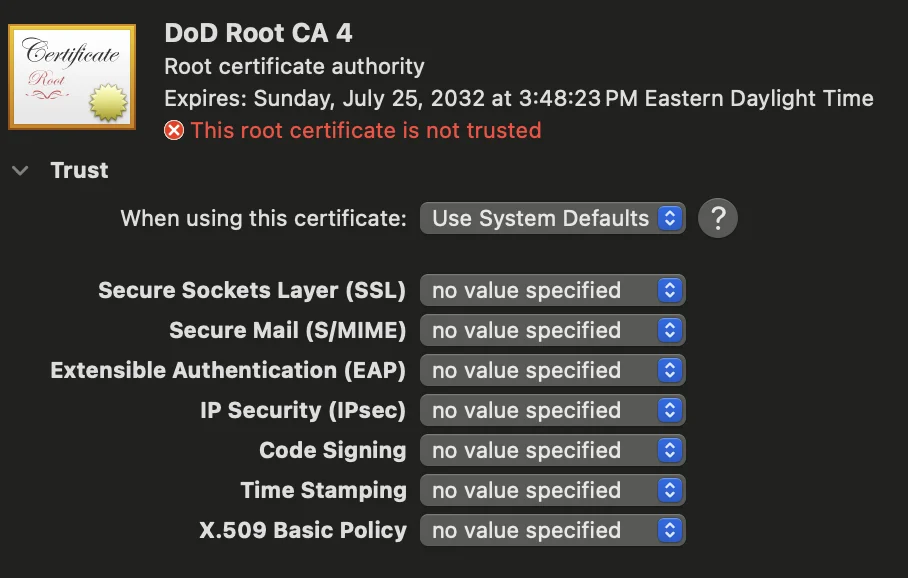Open the Secure Mail (S/MIME) dropdown

[552, 330]
